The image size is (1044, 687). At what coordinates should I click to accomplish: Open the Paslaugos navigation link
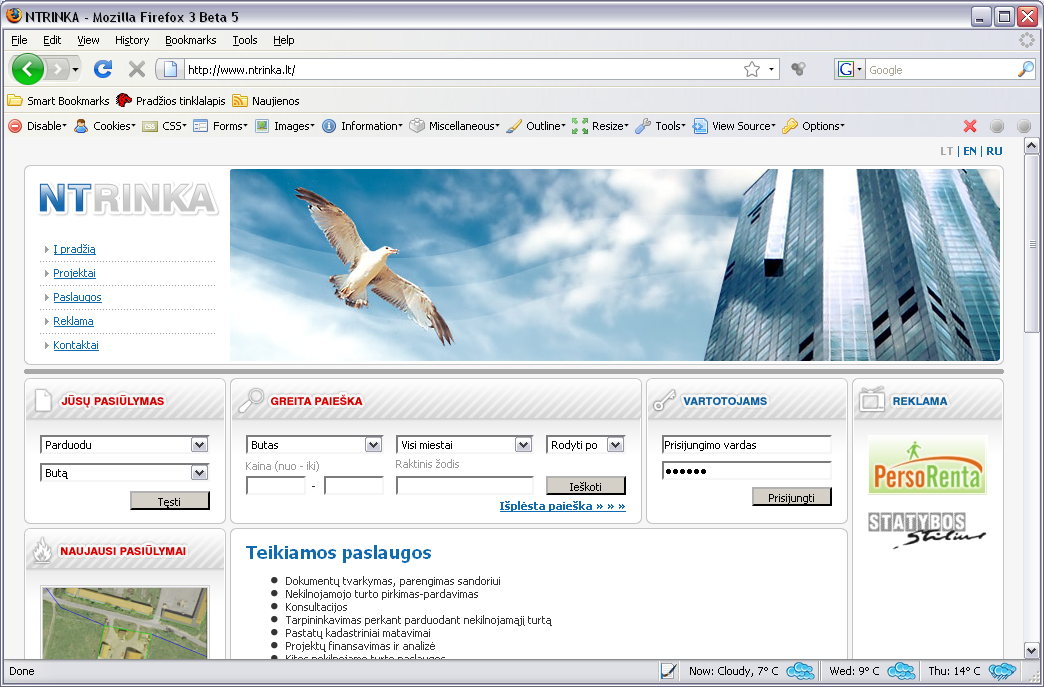77,297
